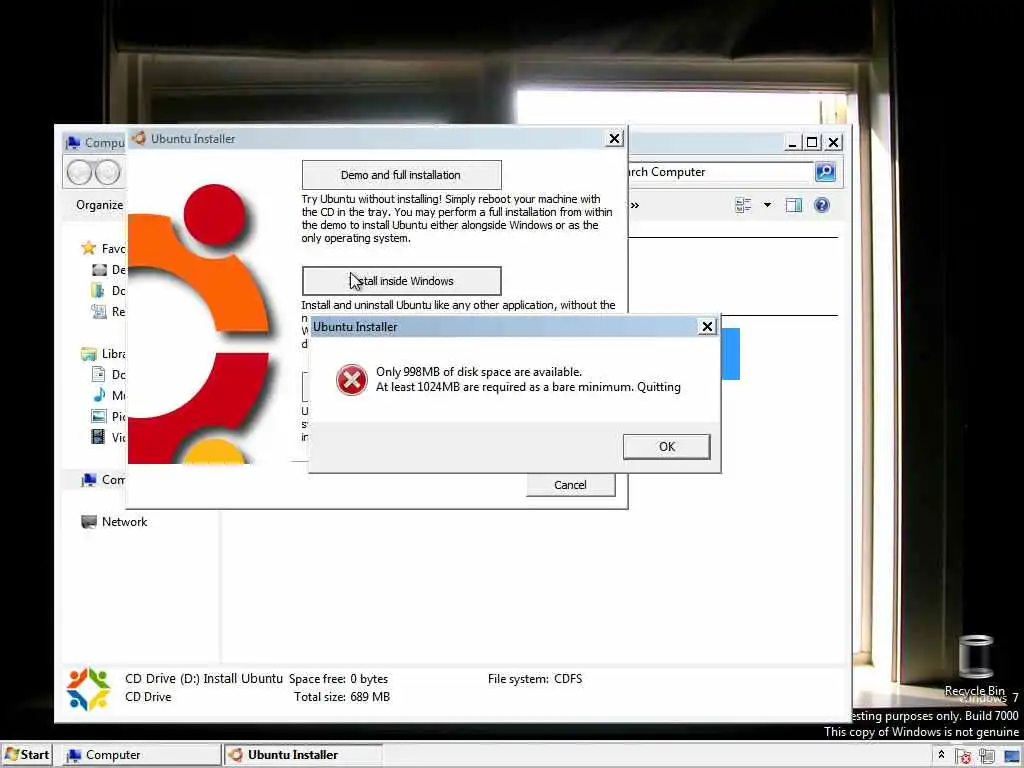
Task: Click Ubuntu logo icon in installer title bar
Action: click(138, 138)
